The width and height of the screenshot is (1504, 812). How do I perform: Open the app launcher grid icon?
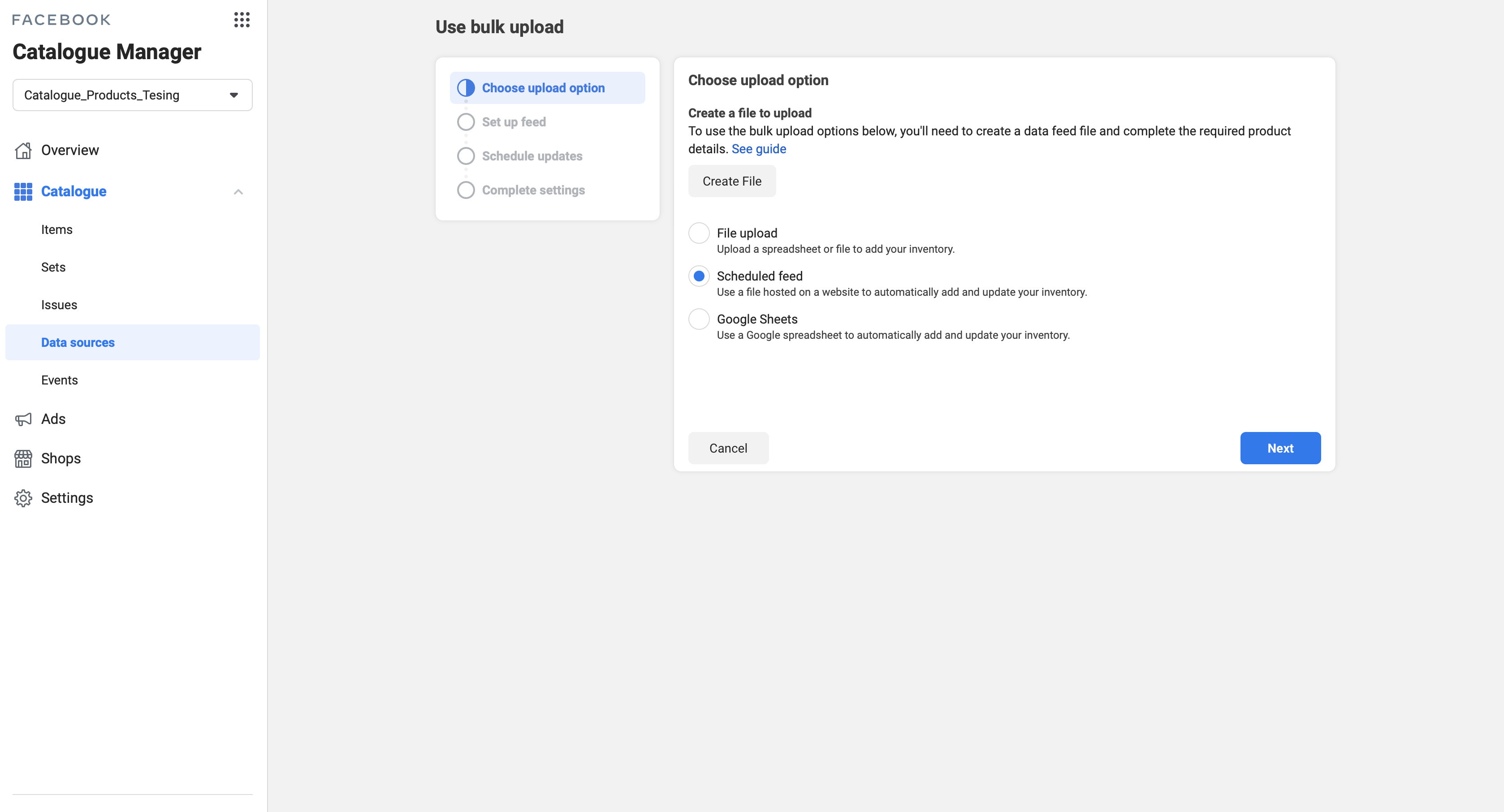[242, 19]
